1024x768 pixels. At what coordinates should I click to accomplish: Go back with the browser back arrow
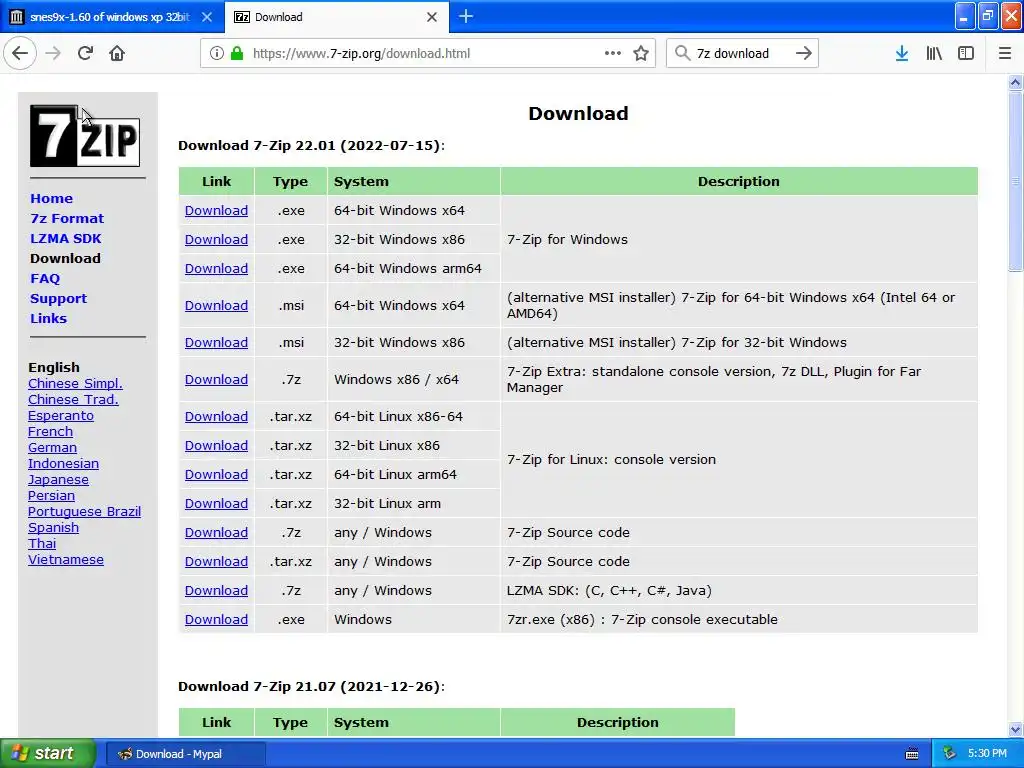click(x=20, y=54)
